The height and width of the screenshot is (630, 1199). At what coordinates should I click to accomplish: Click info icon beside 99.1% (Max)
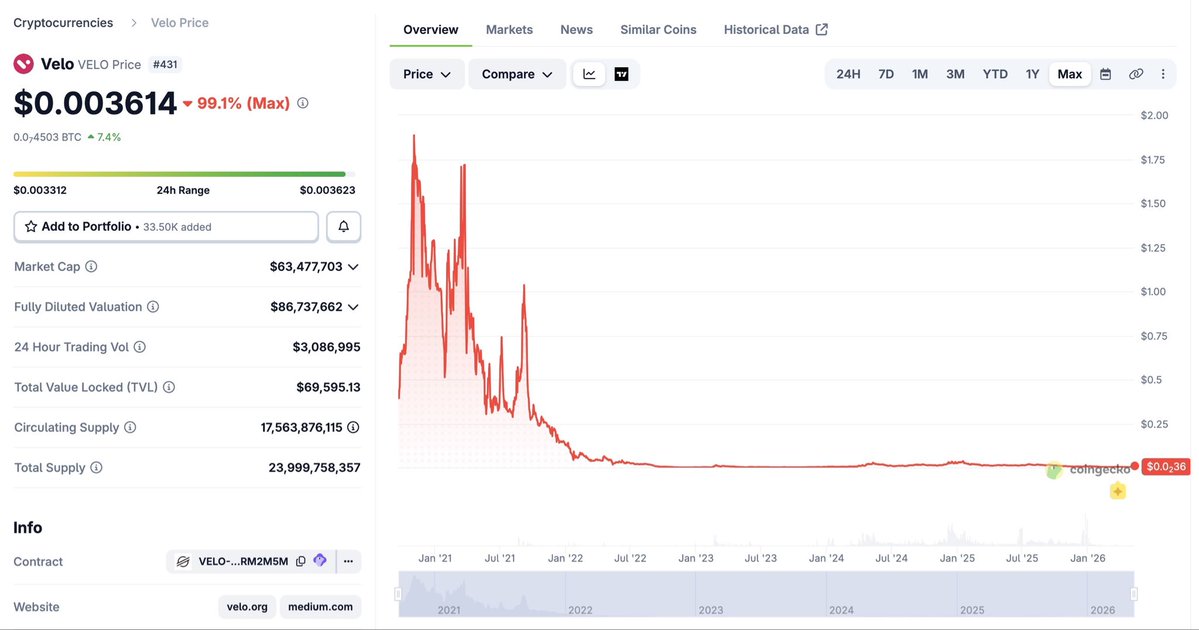[303, 103]
